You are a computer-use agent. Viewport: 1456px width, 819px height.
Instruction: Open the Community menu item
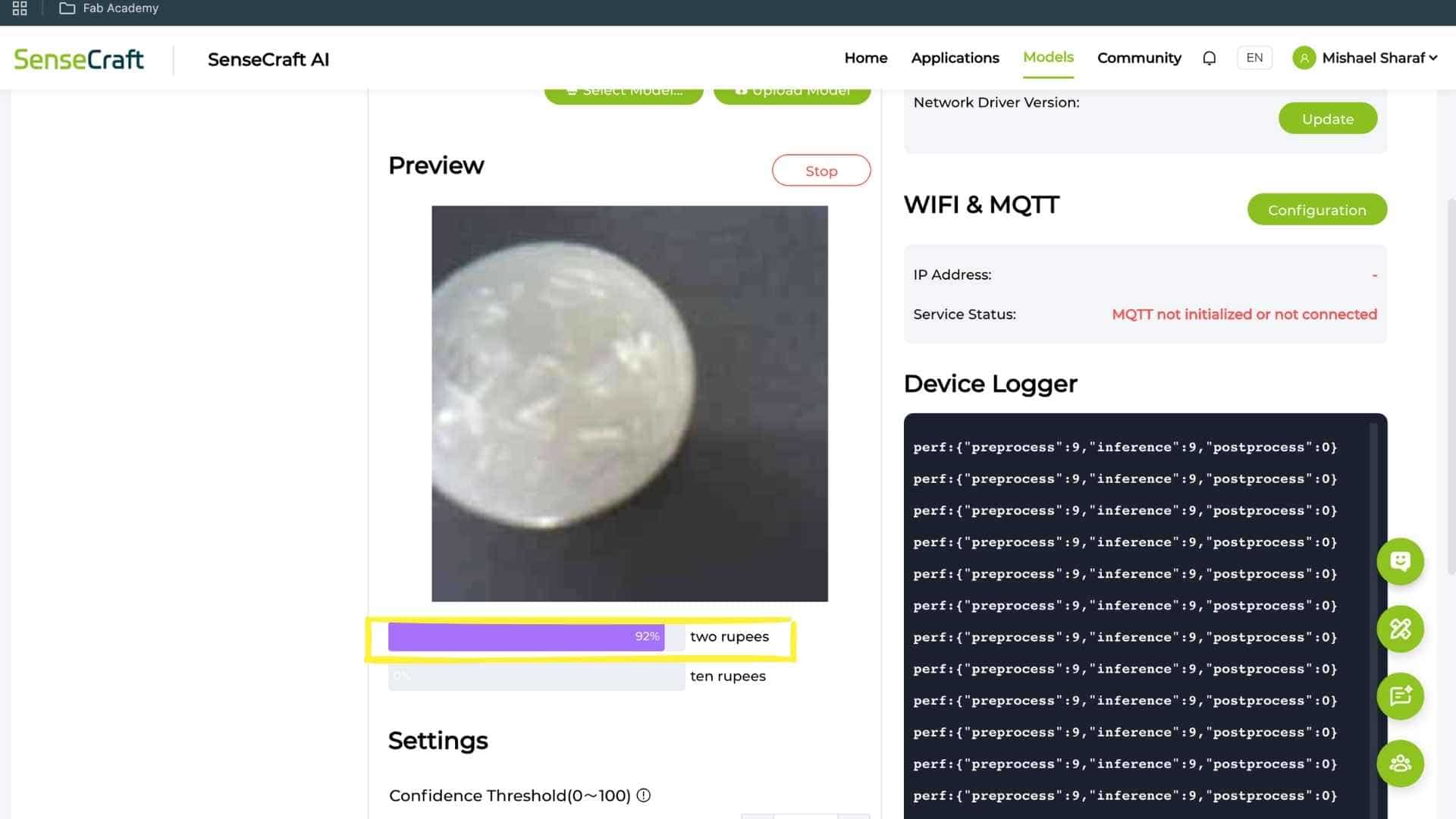(x=1139, y=58)
